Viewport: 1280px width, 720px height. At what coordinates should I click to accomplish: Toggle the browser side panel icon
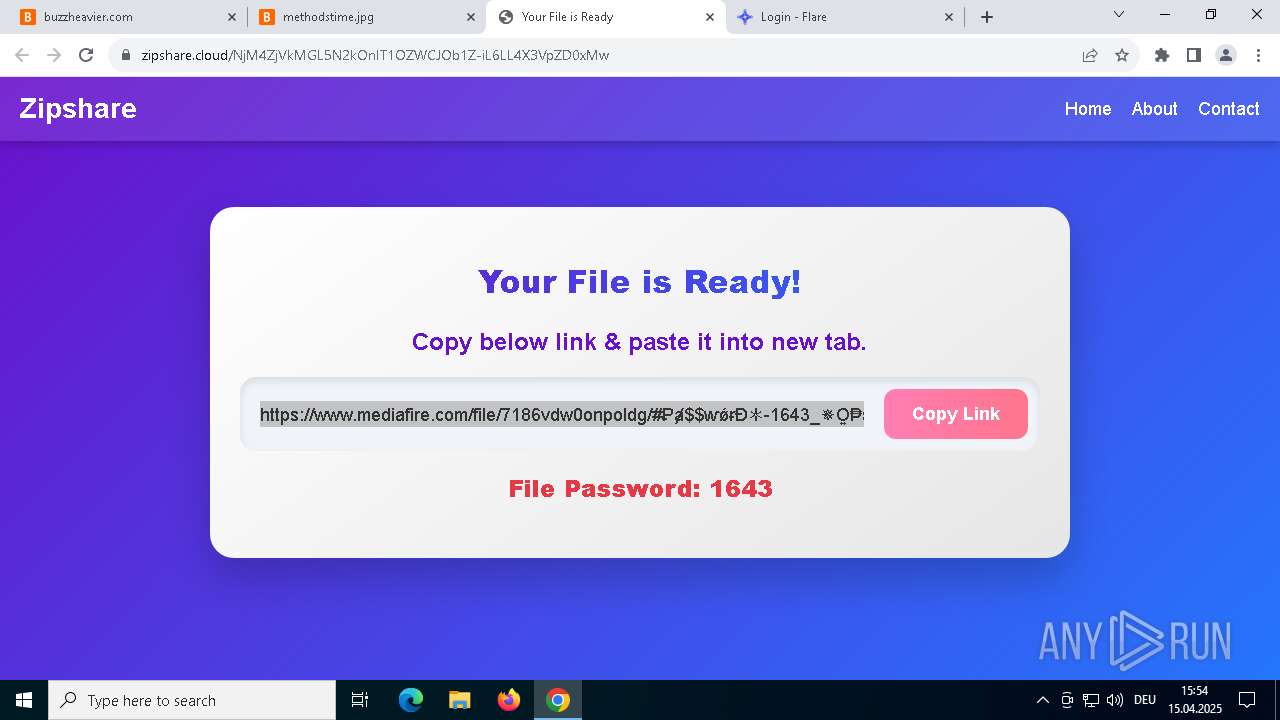[x=1194, y=55]
